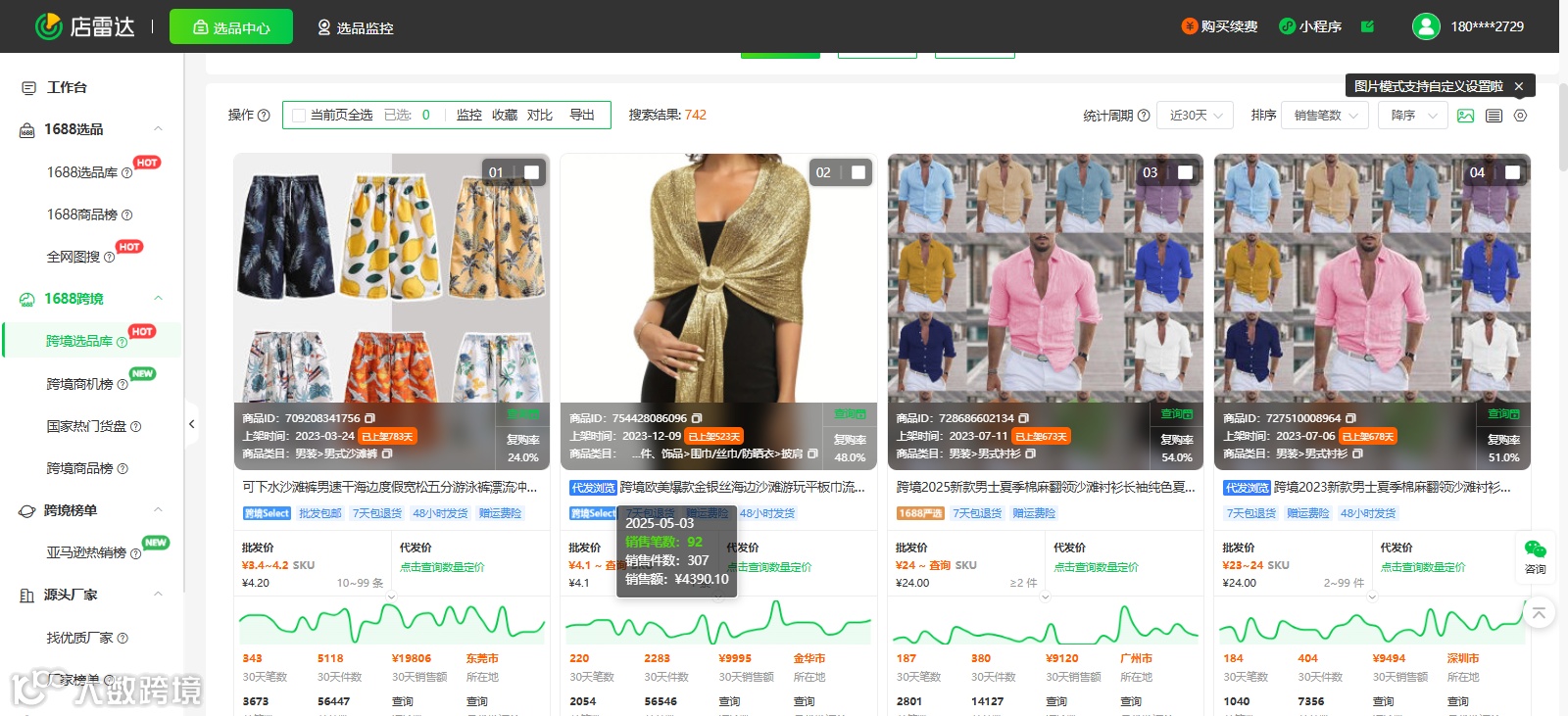Screen dimensions: 1568x716
Task: Open 小程序 mini program icon
Action: point(1287,26)
